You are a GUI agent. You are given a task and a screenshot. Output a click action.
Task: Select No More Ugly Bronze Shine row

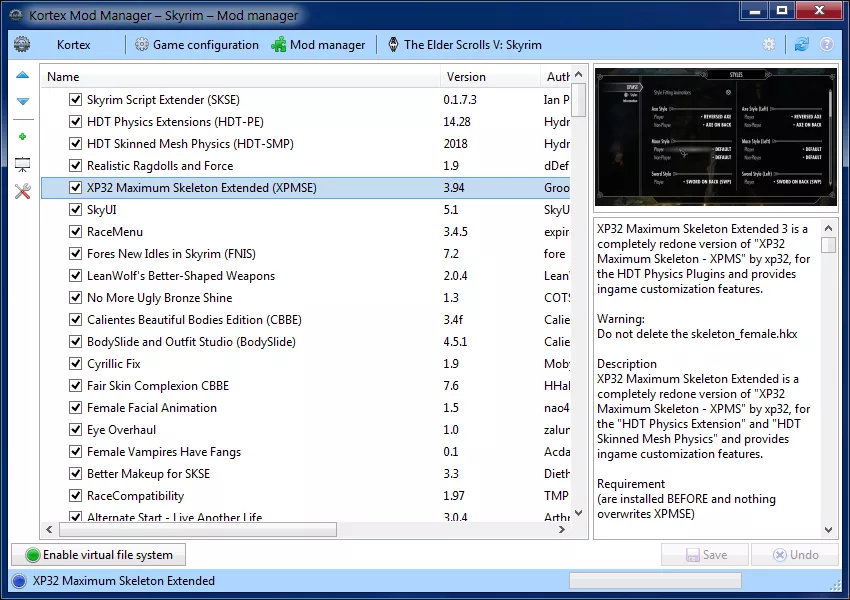pyautogui.click(x=306, y=298)
